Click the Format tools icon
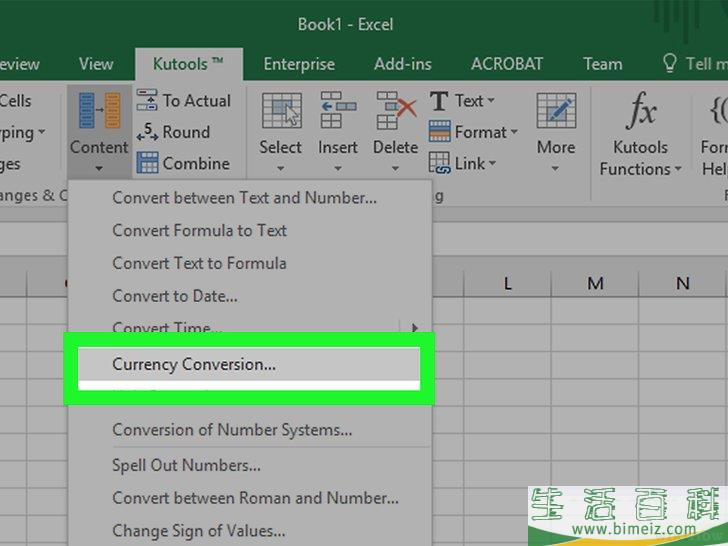The height and width of the screenshot is (546, 728). [x=439, y=131]
